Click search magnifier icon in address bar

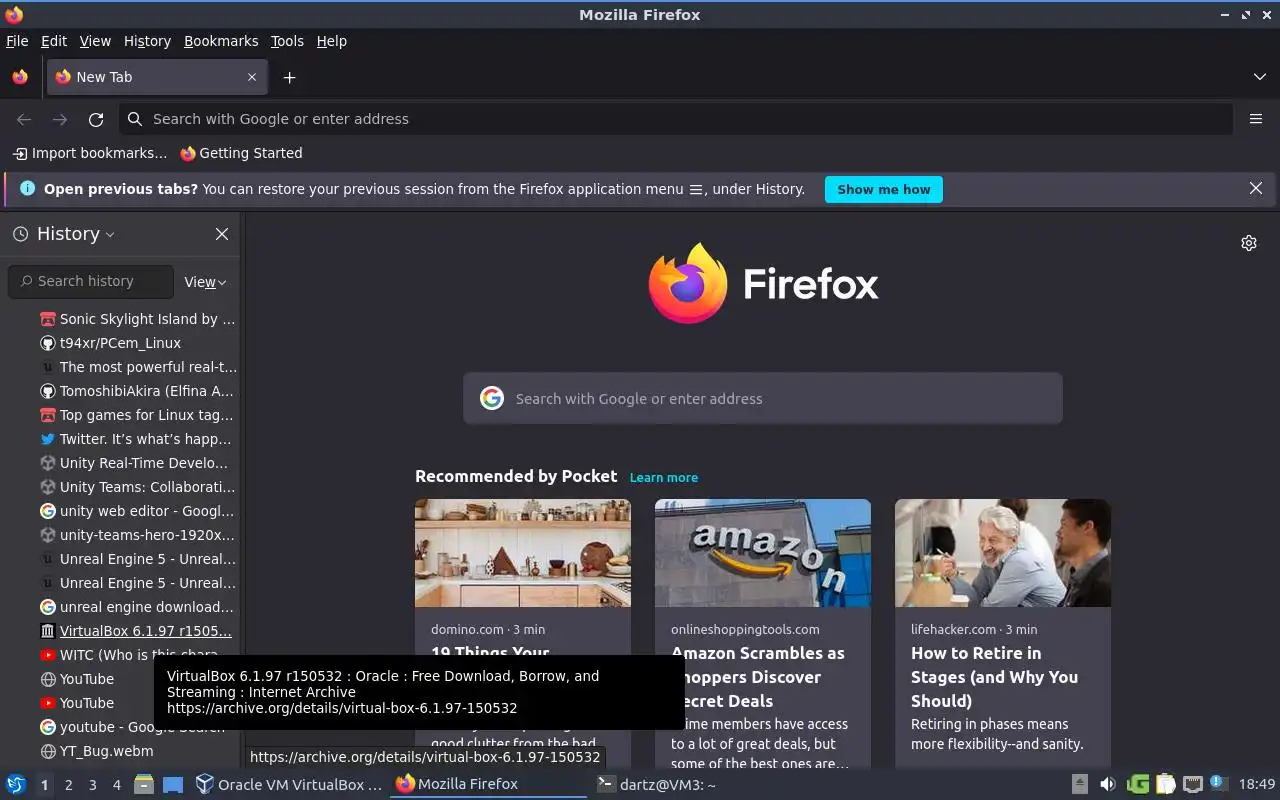click(x=135, y=119)
